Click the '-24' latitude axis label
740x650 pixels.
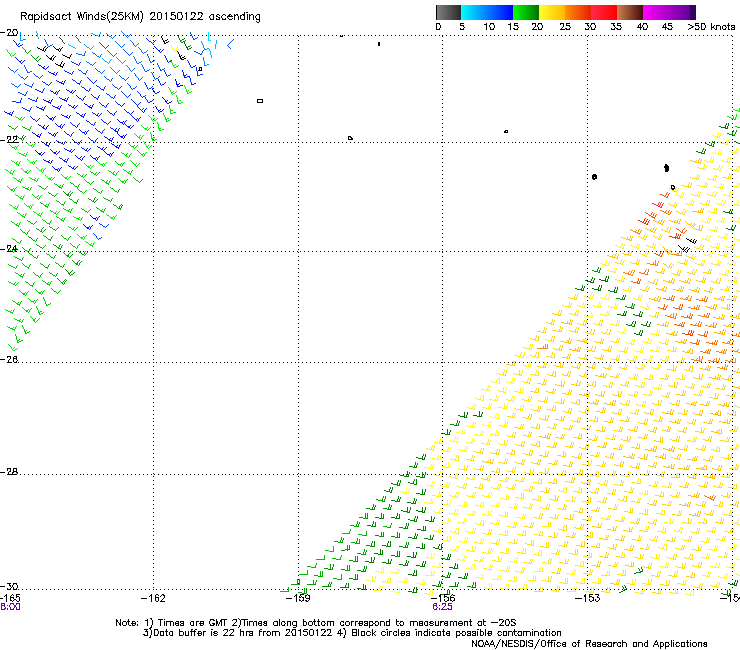pos(9,248)
